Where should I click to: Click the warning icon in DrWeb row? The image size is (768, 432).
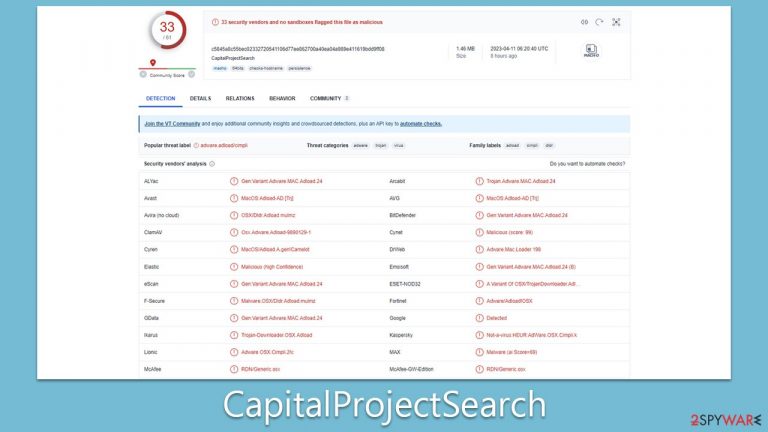point(480,249)
